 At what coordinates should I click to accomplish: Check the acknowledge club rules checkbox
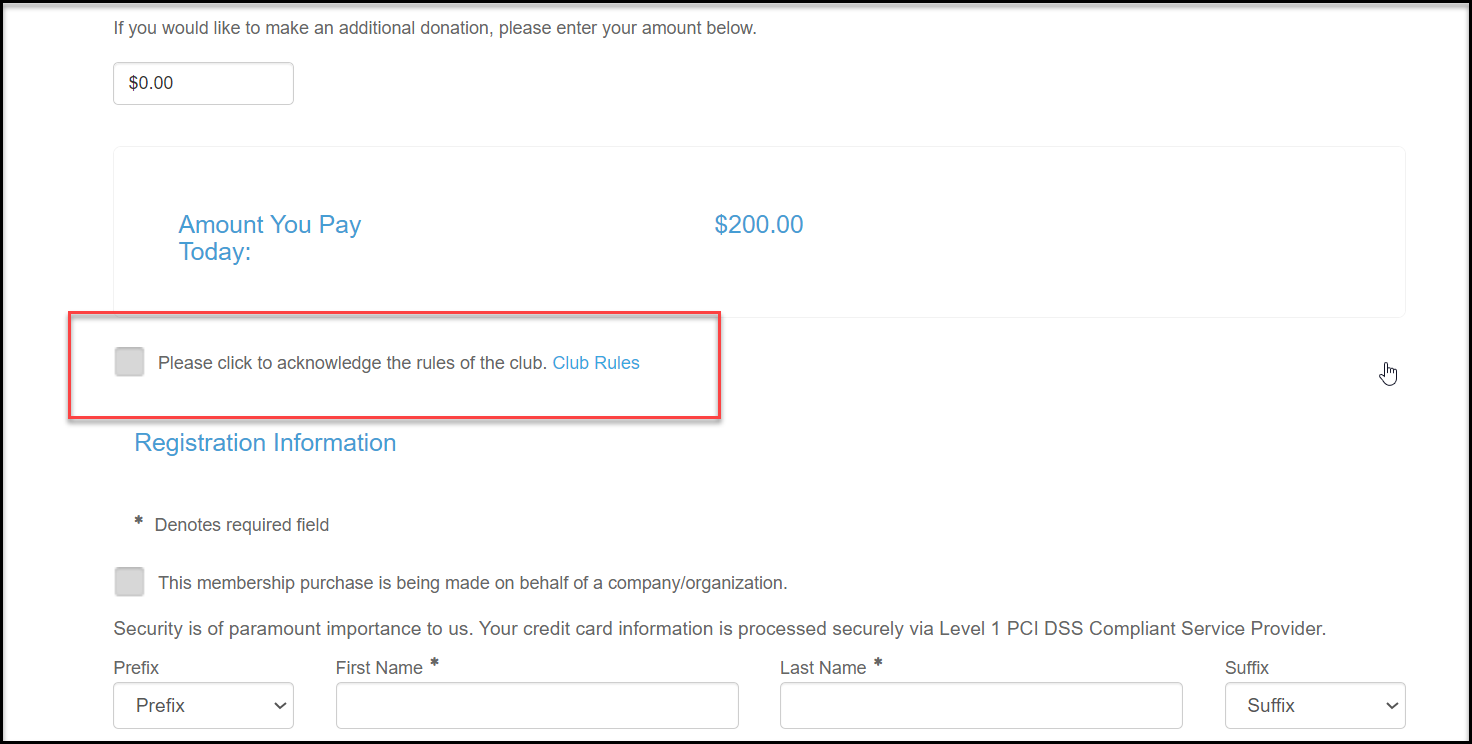(129, 362)
